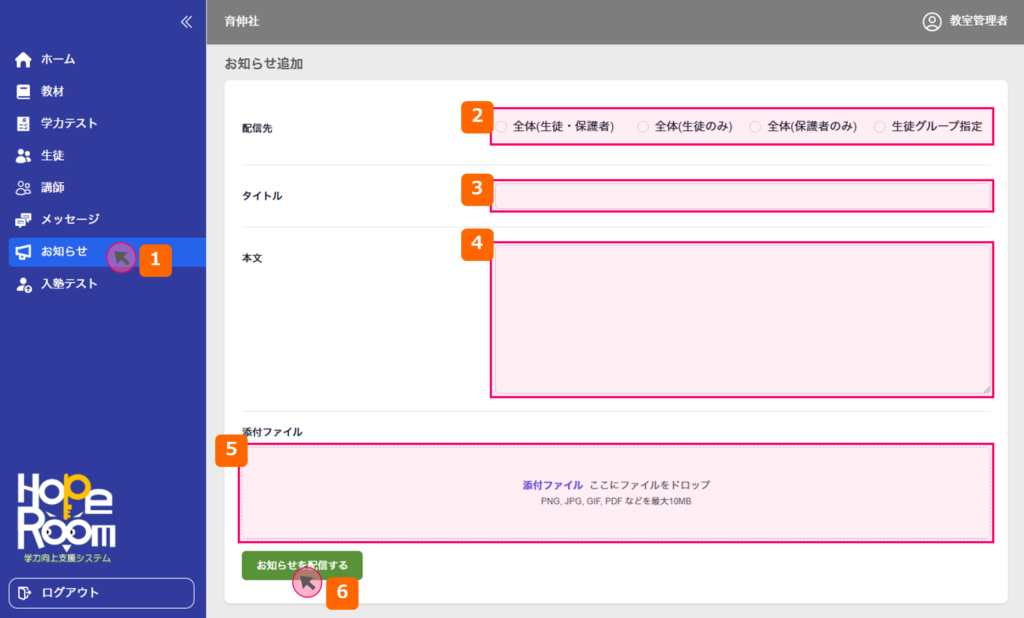Click the ログアウト button
This screenshot has width=1024, height=618.
(x=101, y=593)
